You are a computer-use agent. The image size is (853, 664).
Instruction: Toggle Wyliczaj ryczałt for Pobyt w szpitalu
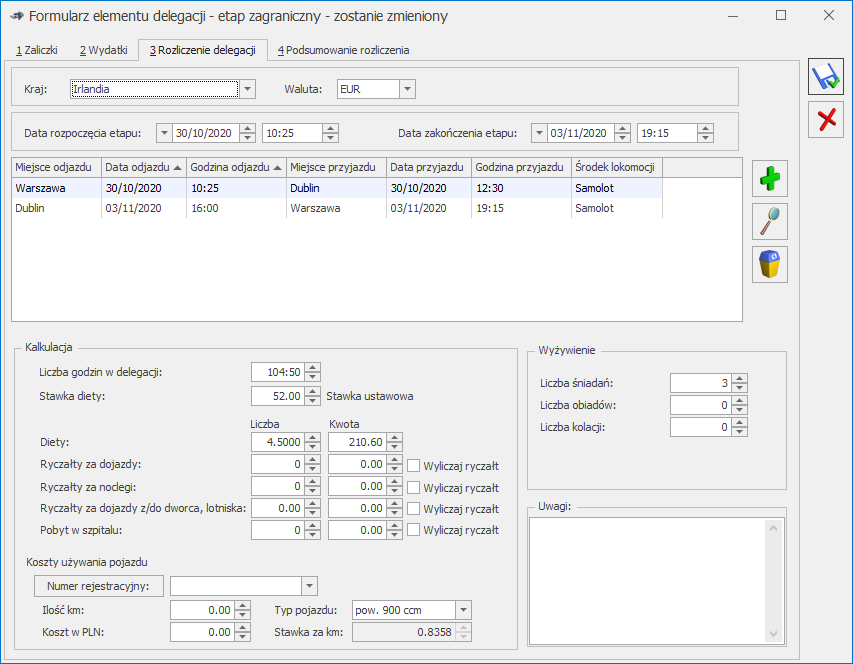tap(414, 530)
